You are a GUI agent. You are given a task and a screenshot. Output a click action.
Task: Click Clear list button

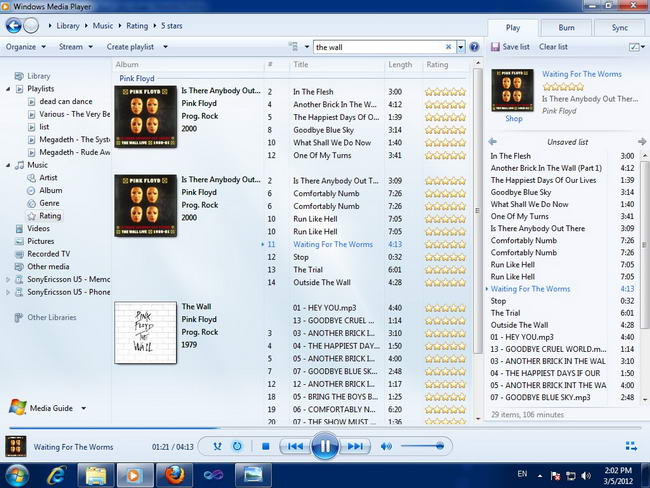[553, 47]
